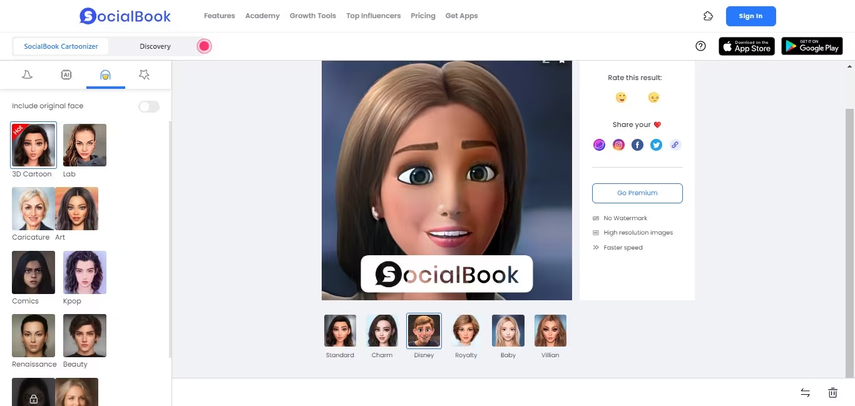The width and height of the screenshot is (855, 406).
Task: Select the Lab style thumbnail
Action: coord(85,145)
